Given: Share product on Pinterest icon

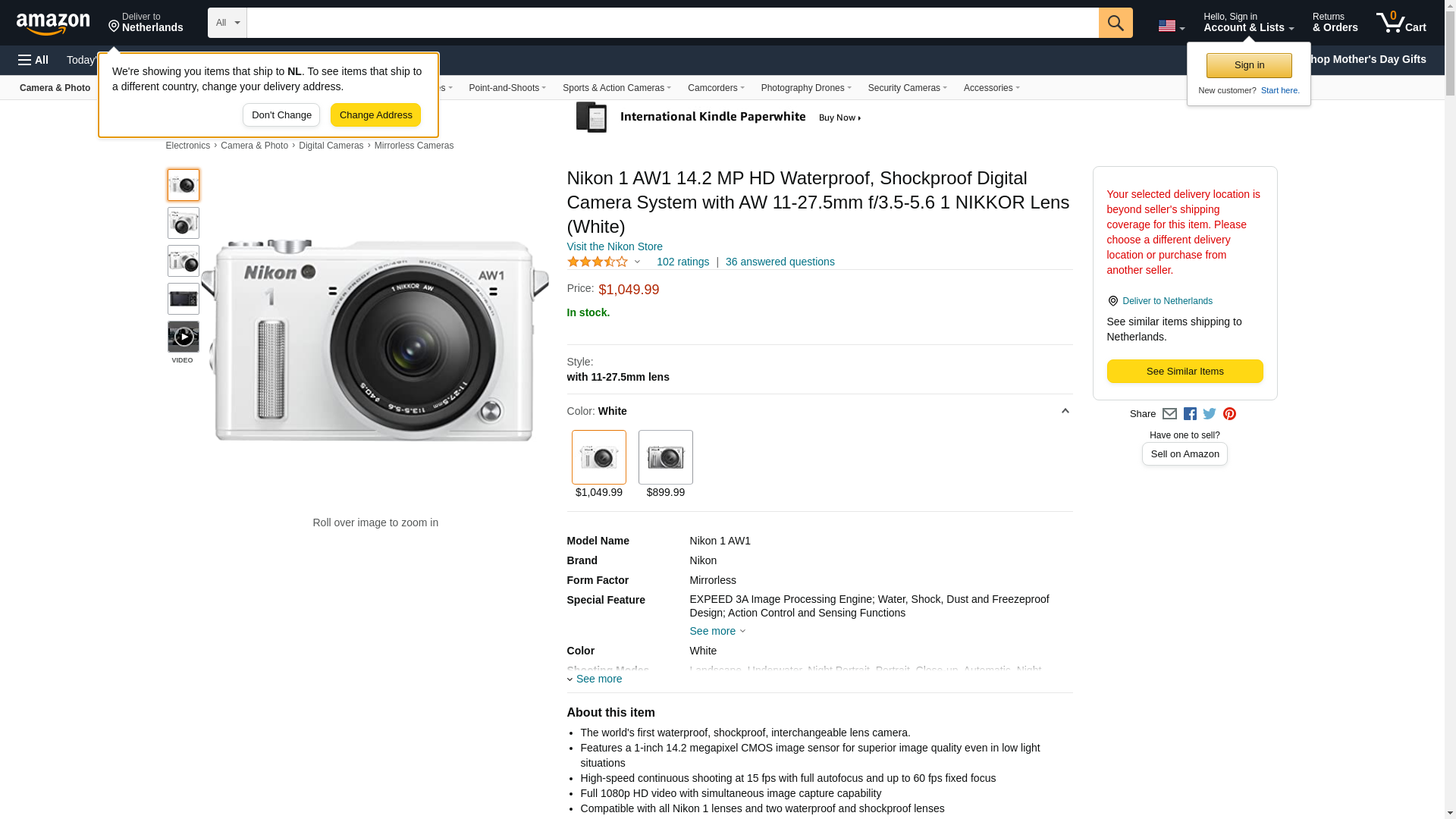Looking at the screenshot, I should pyautogui.click(x=1229, y=414).
